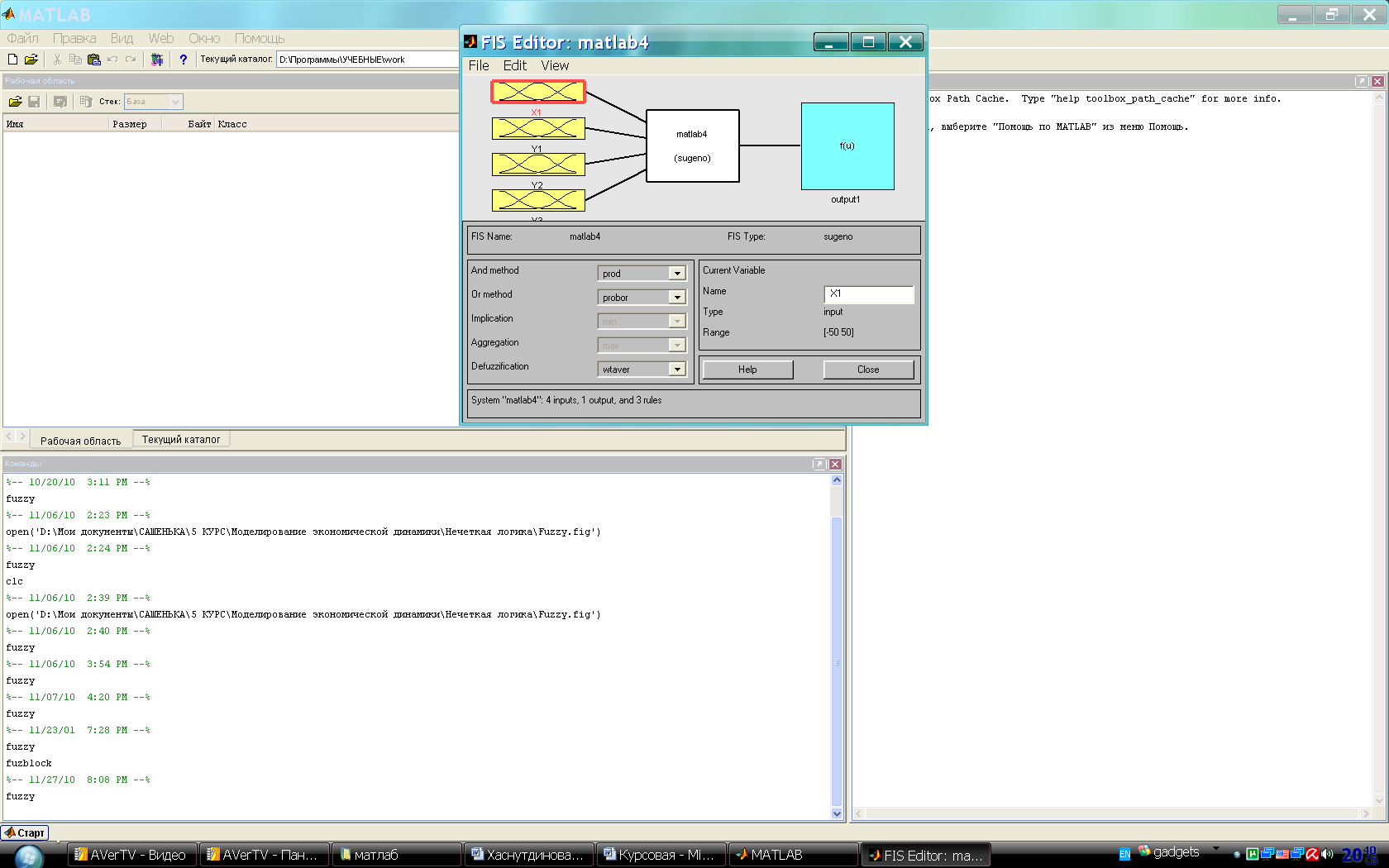Click the variable Name field X1
This screenshot has height=868, width=1389.
[x=869, y=293]
